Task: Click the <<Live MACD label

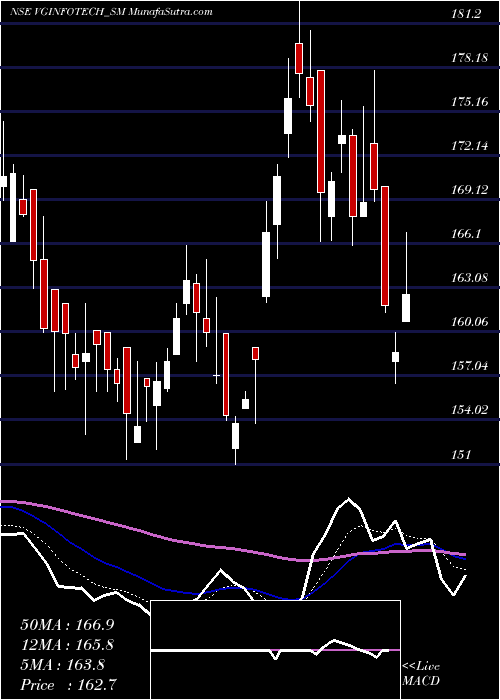Action: tap(421, 674)
